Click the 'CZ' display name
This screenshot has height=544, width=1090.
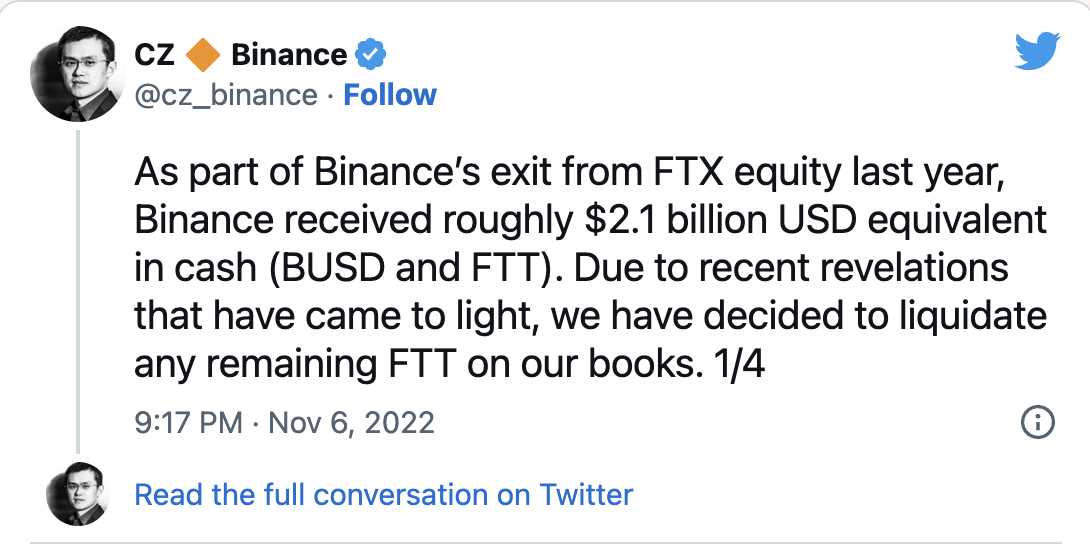(154, 55)
